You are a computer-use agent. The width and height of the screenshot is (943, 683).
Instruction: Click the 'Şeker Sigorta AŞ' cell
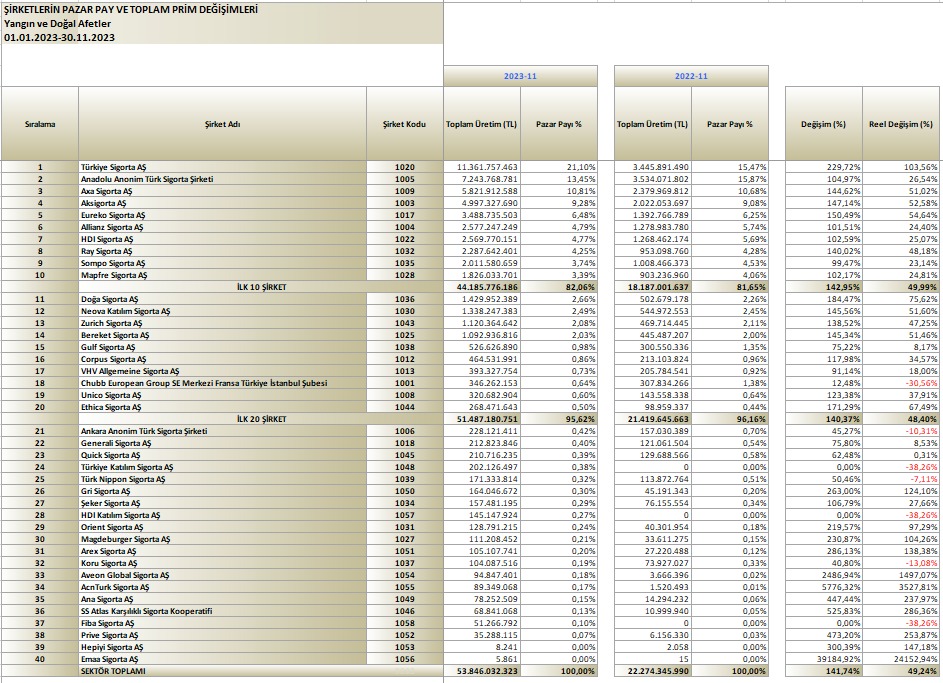click(223, 503)
